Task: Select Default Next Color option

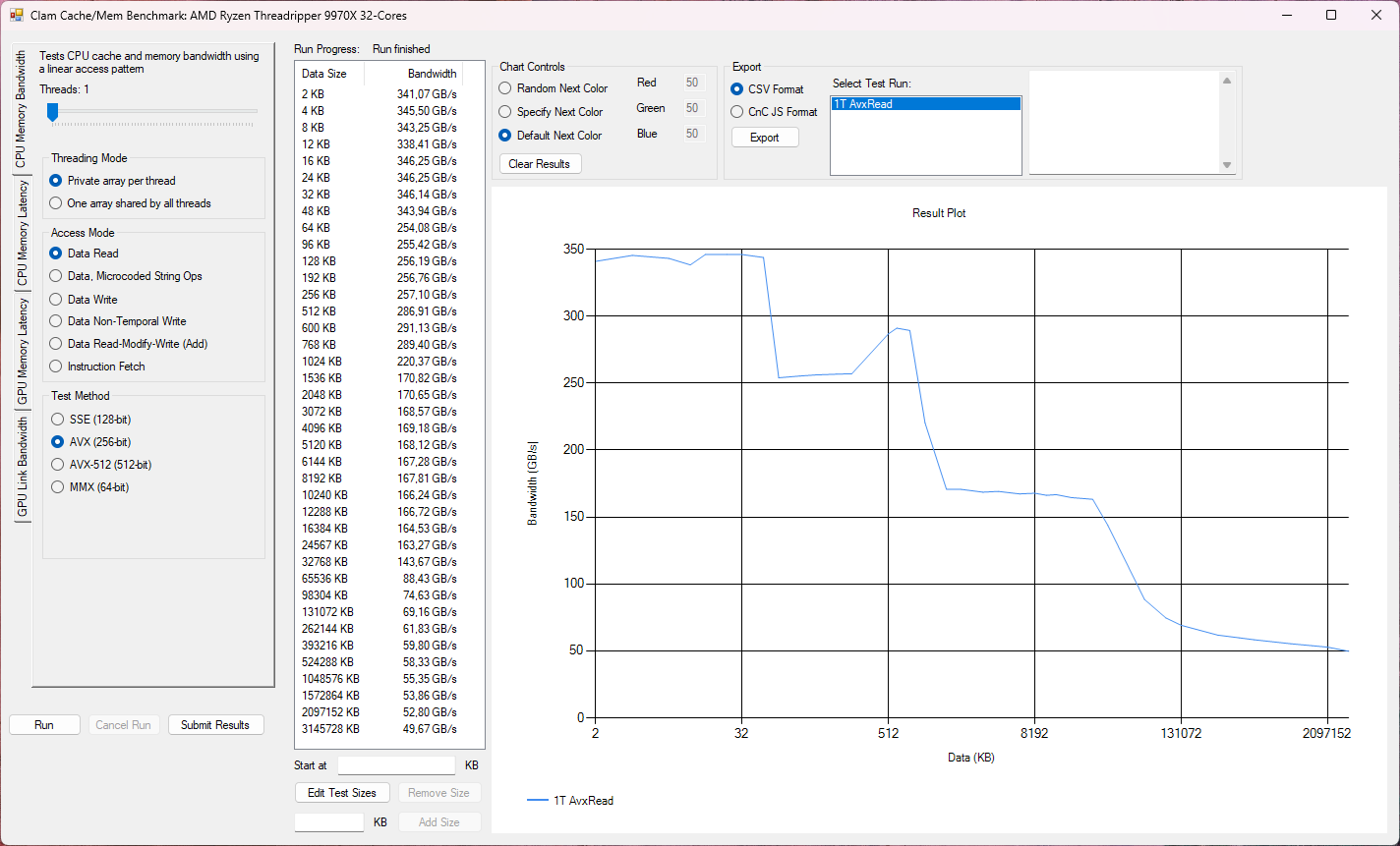Action: tap(551, 136)
